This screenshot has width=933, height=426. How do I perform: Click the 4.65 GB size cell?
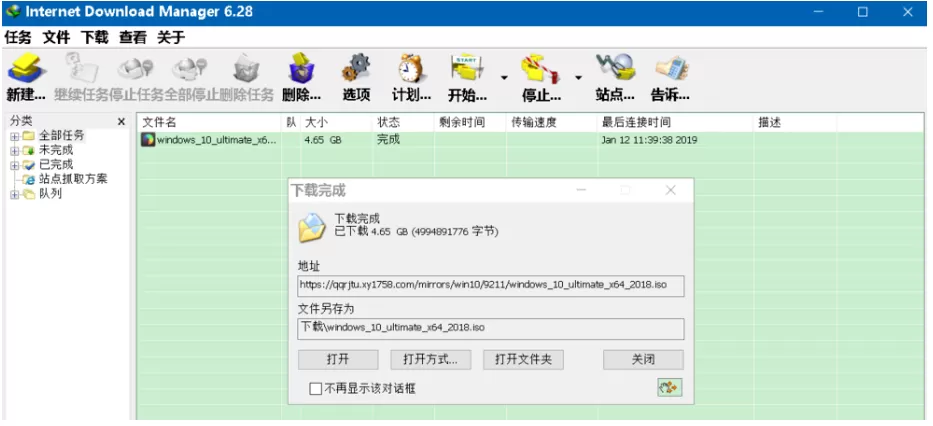(323, 140)
